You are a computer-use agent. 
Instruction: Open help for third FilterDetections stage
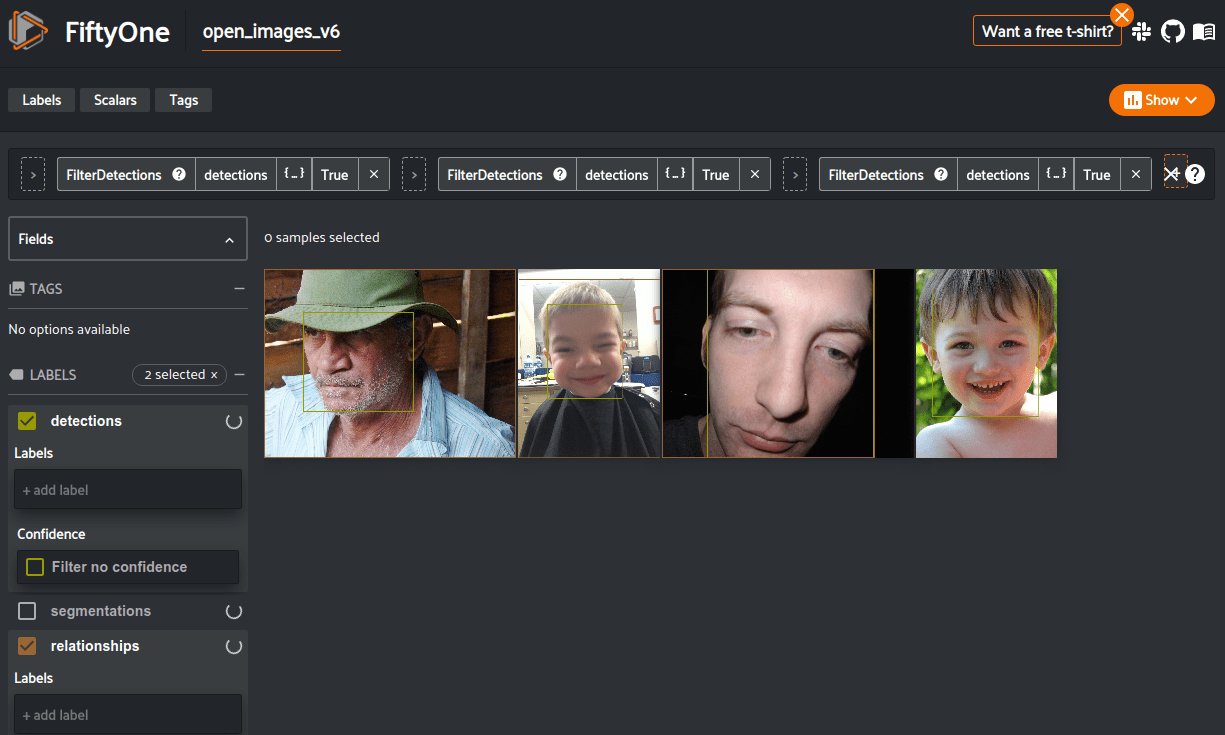pos(941,174)
